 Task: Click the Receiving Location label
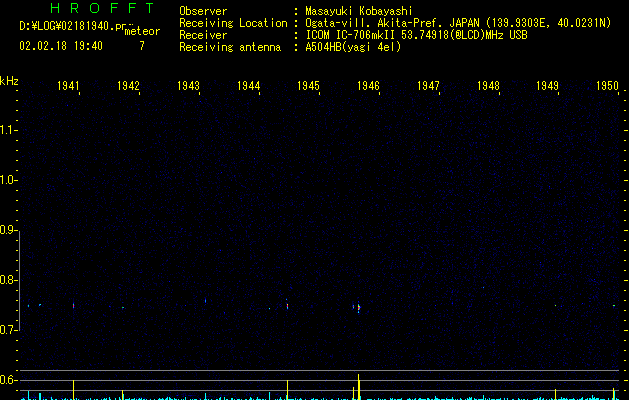click(233, 23)
